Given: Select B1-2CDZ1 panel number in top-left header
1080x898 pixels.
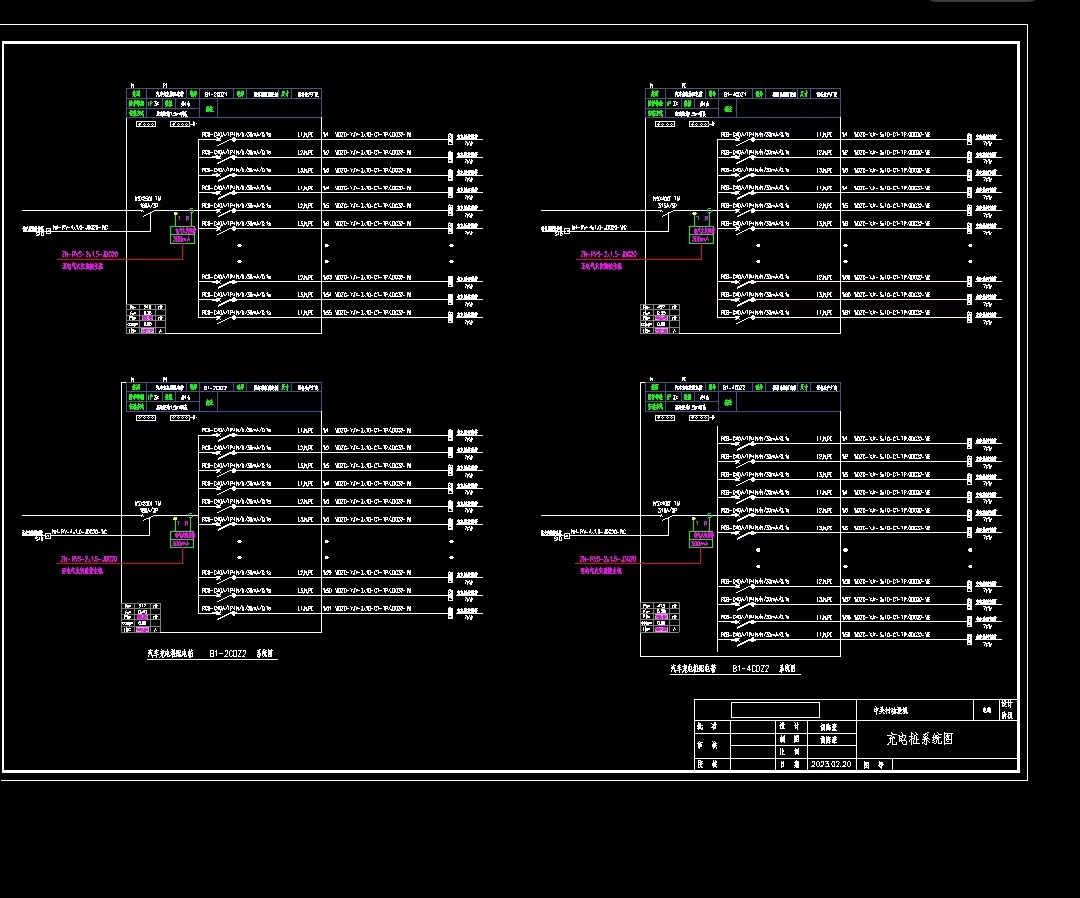Looking at the screenshot, I should (217, 93).
